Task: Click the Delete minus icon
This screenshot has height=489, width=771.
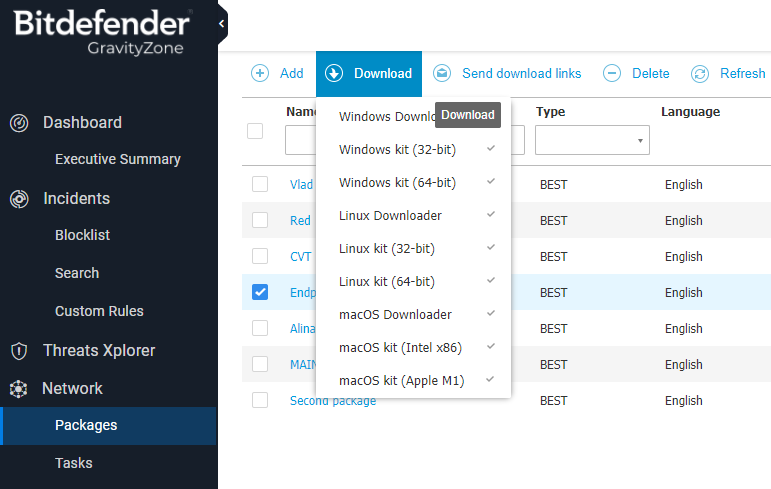Action: (612, 73)
